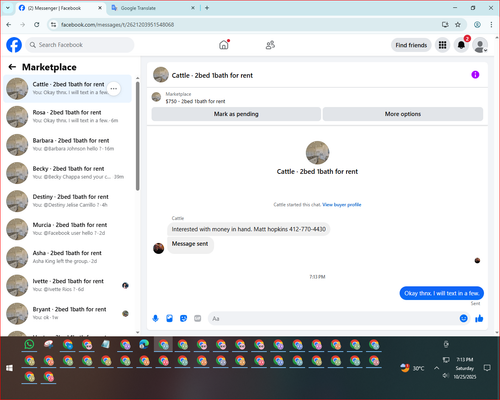Send a thumbs-up like
Viewport: 500px width, 400px height.
click(479, 318)
